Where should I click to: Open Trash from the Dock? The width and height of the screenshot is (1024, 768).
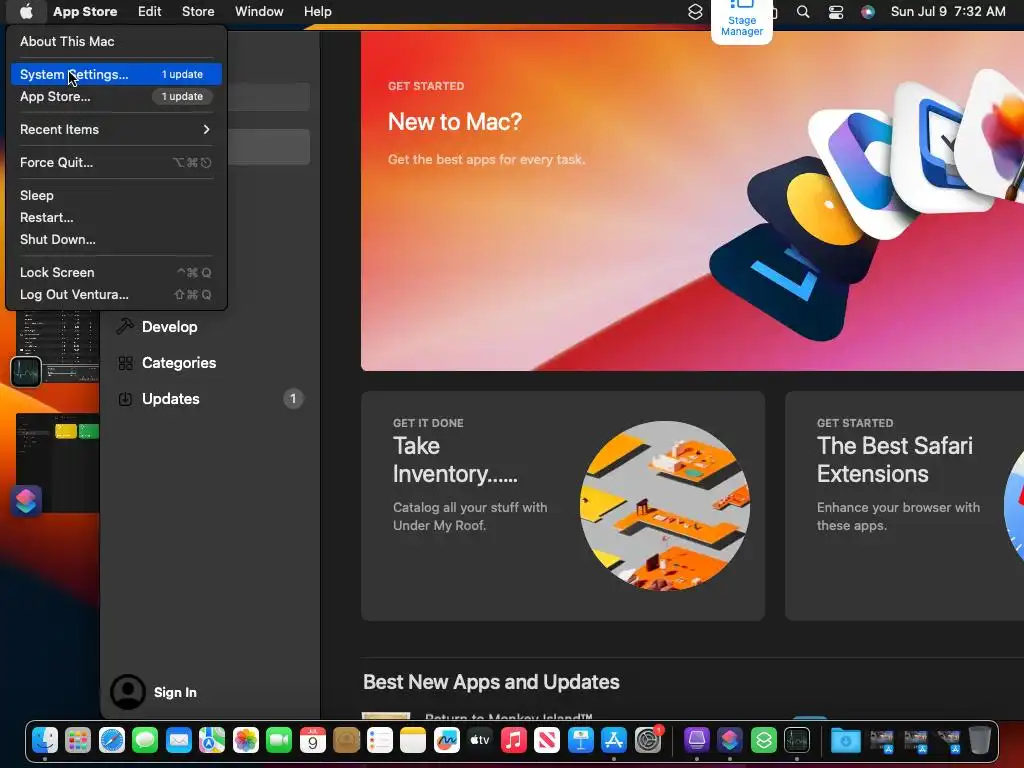[x=980, y=740]
